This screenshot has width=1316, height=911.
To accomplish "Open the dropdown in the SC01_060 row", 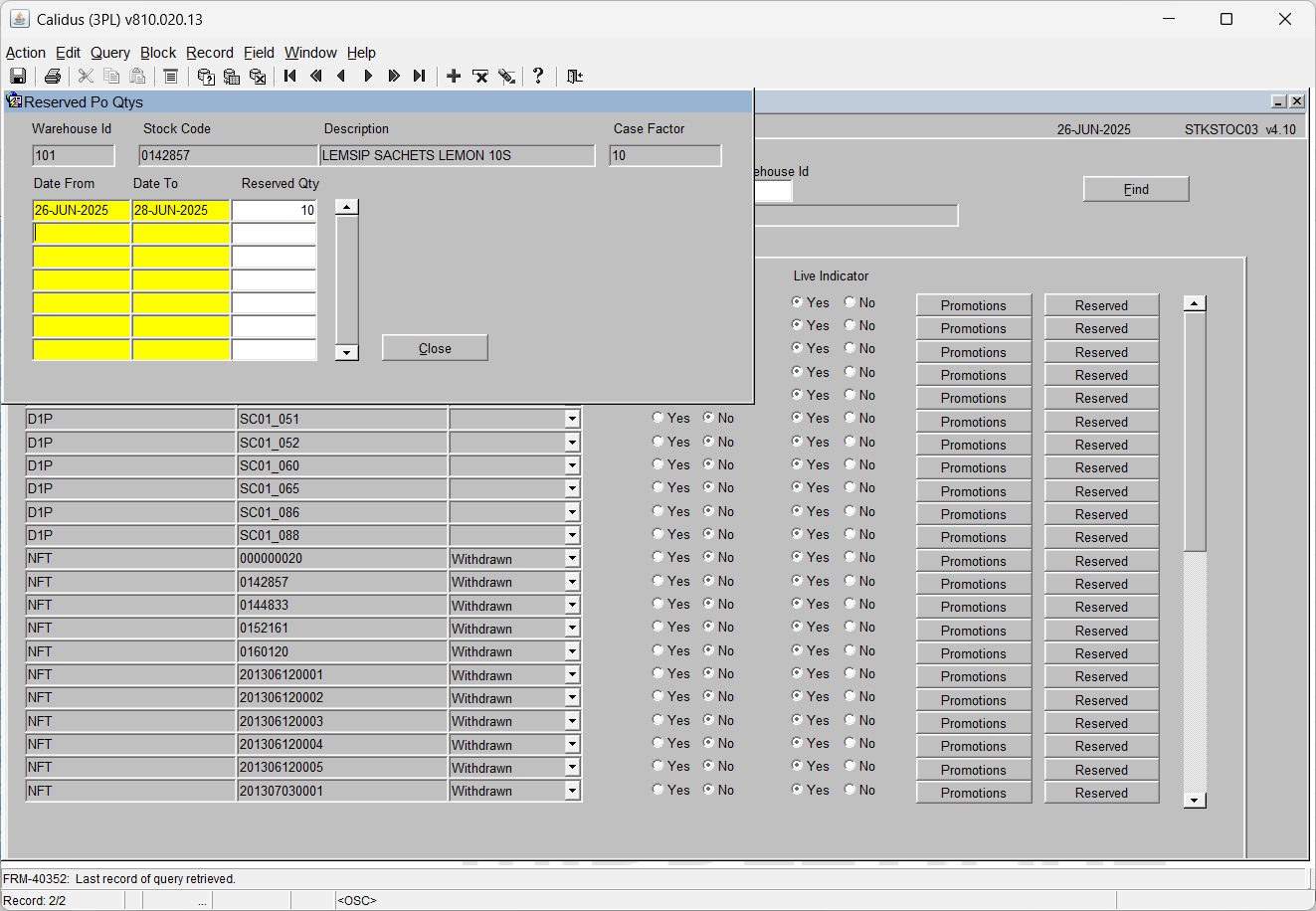I will pyautogui.click(x=572, y=465).
